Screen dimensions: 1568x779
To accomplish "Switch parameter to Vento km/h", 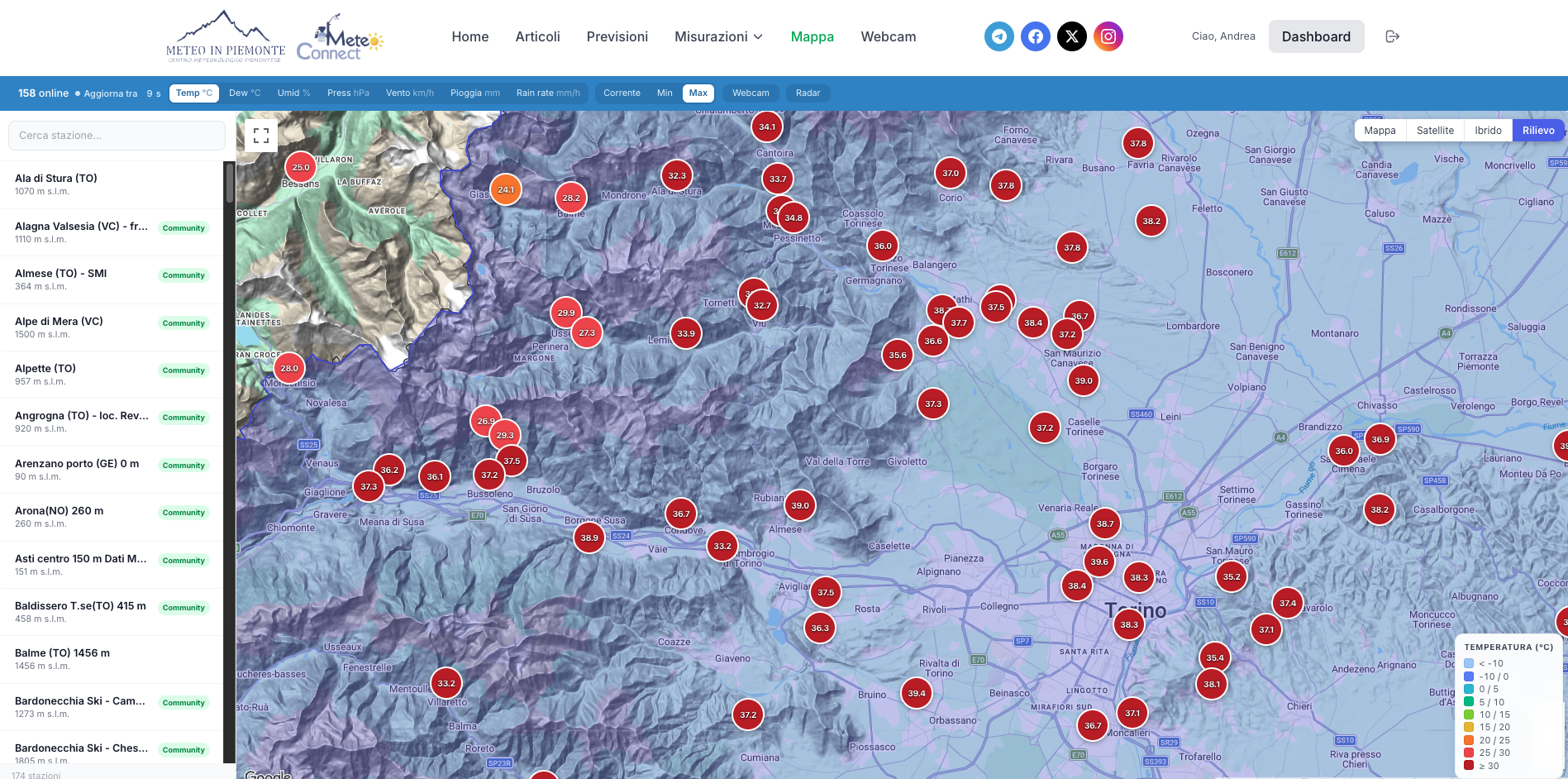I will pyautogui.click(x=410, y=93).
